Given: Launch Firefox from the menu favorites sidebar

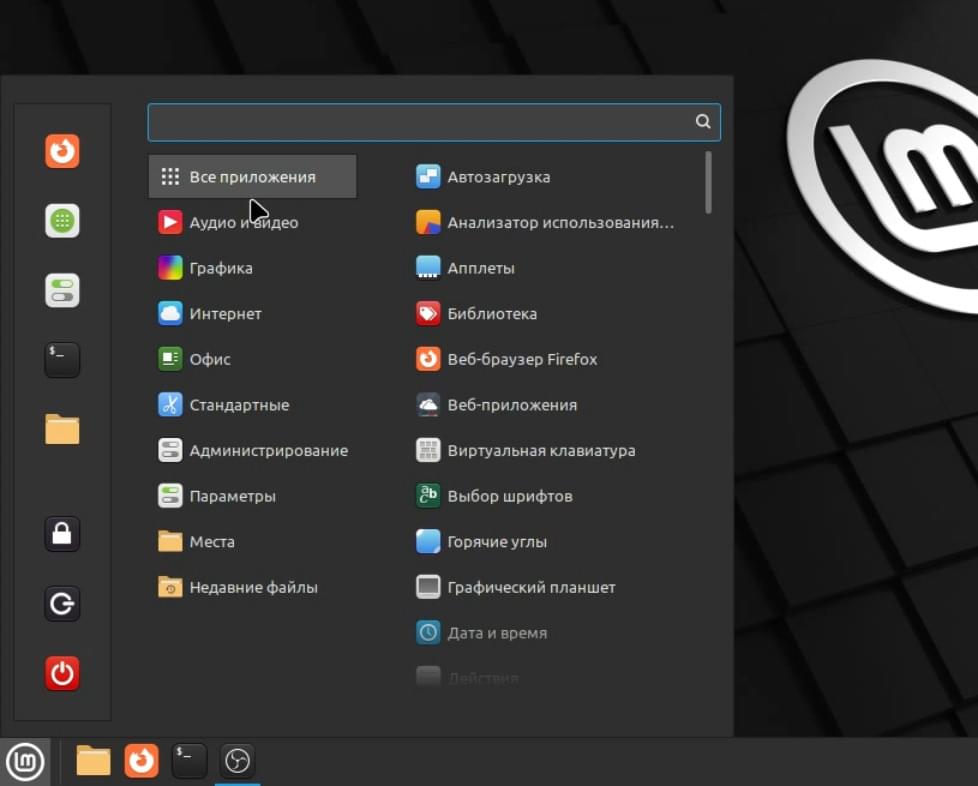Looking at the screenshot, I should 62,151.
